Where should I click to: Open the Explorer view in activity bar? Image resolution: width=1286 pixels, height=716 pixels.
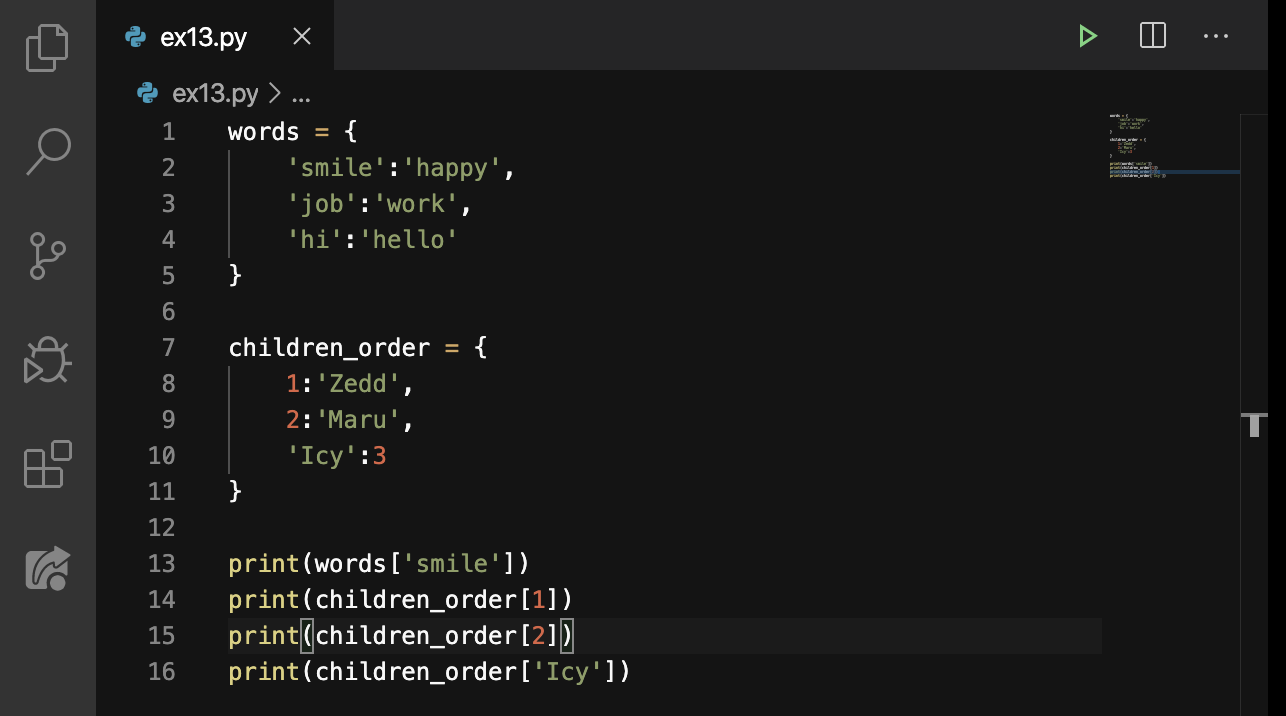[x=47, y=47]
